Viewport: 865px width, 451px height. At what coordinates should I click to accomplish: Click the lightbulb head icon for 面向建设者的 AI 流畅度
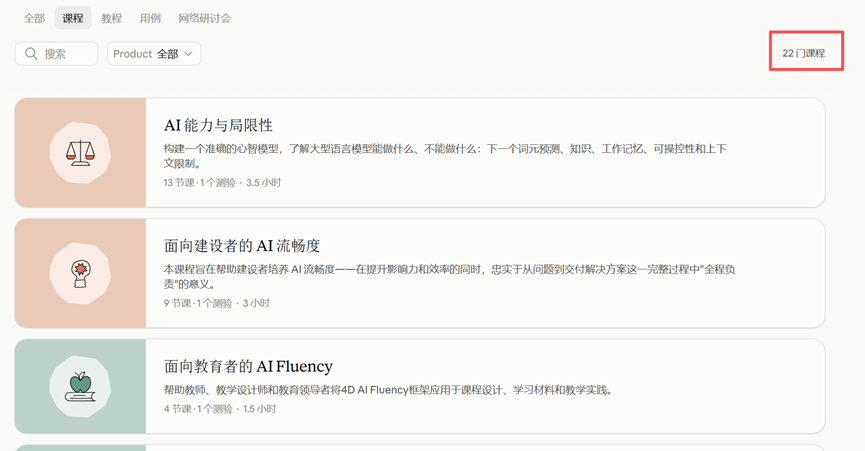[81, 274]
